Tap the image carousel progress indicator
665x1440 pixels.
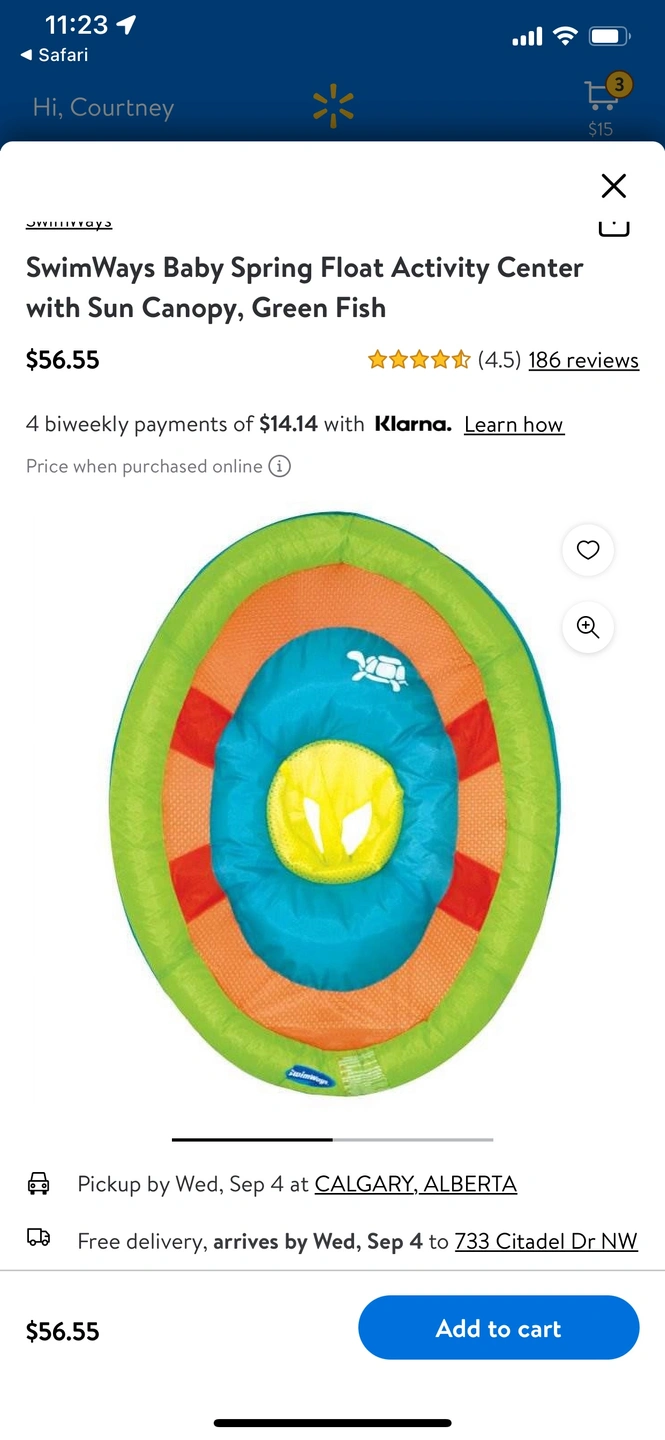(x=333, y=1139)
